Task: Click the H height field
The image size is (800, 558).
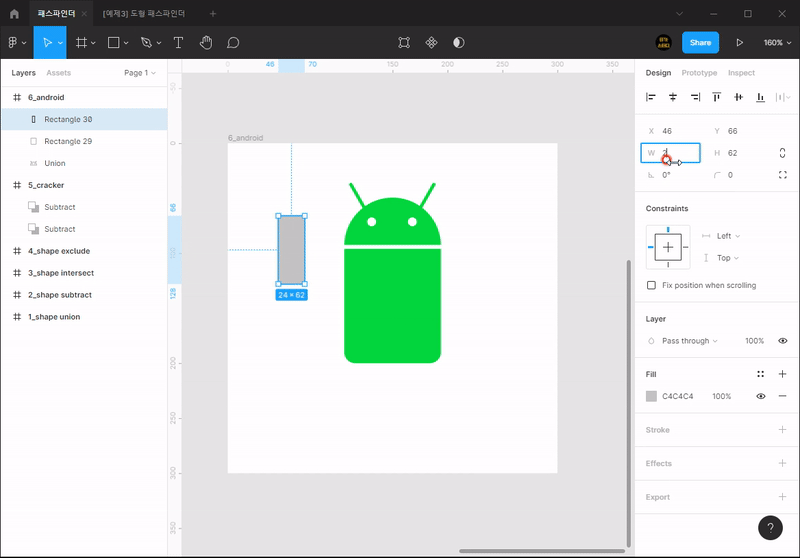Action: [x=736, y=153]
